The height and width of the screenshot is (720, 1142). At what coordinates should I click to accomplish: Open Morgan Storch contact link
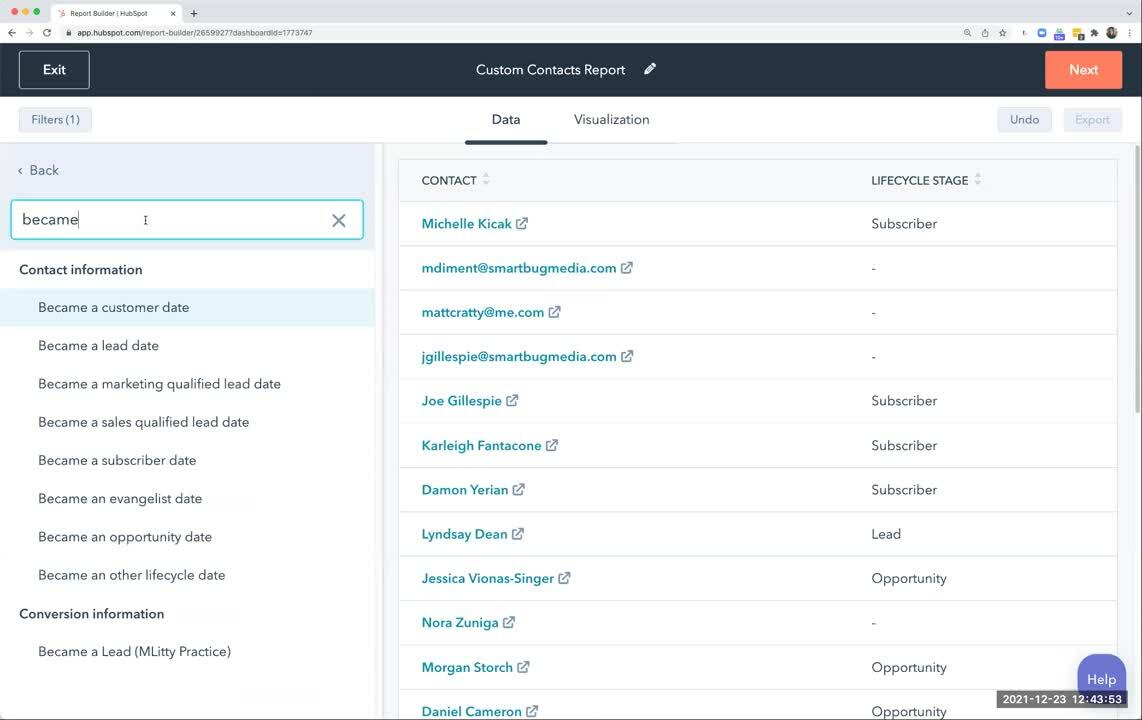(467, 668)
